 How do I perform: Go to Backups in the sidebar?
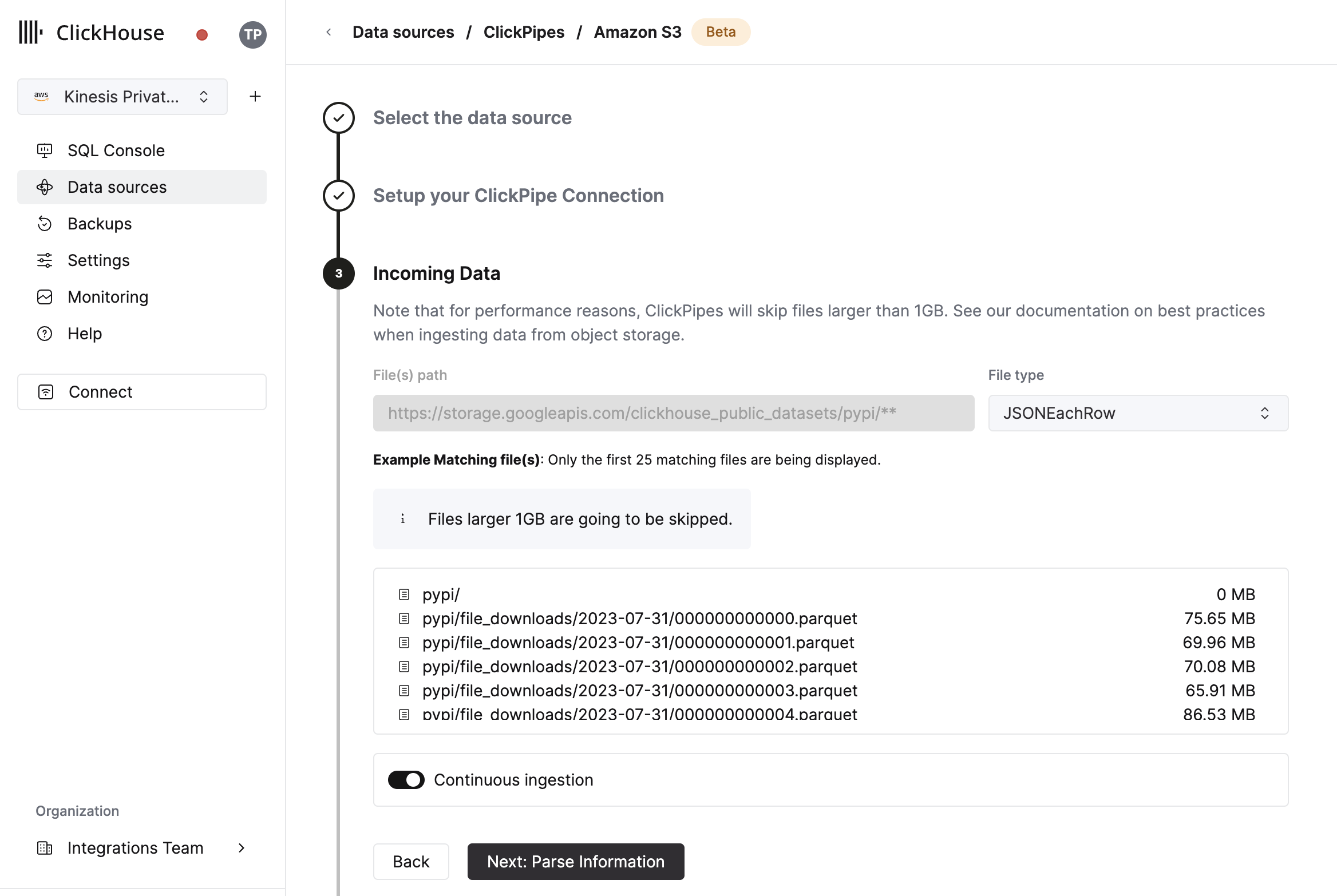[x=100, y=224]
